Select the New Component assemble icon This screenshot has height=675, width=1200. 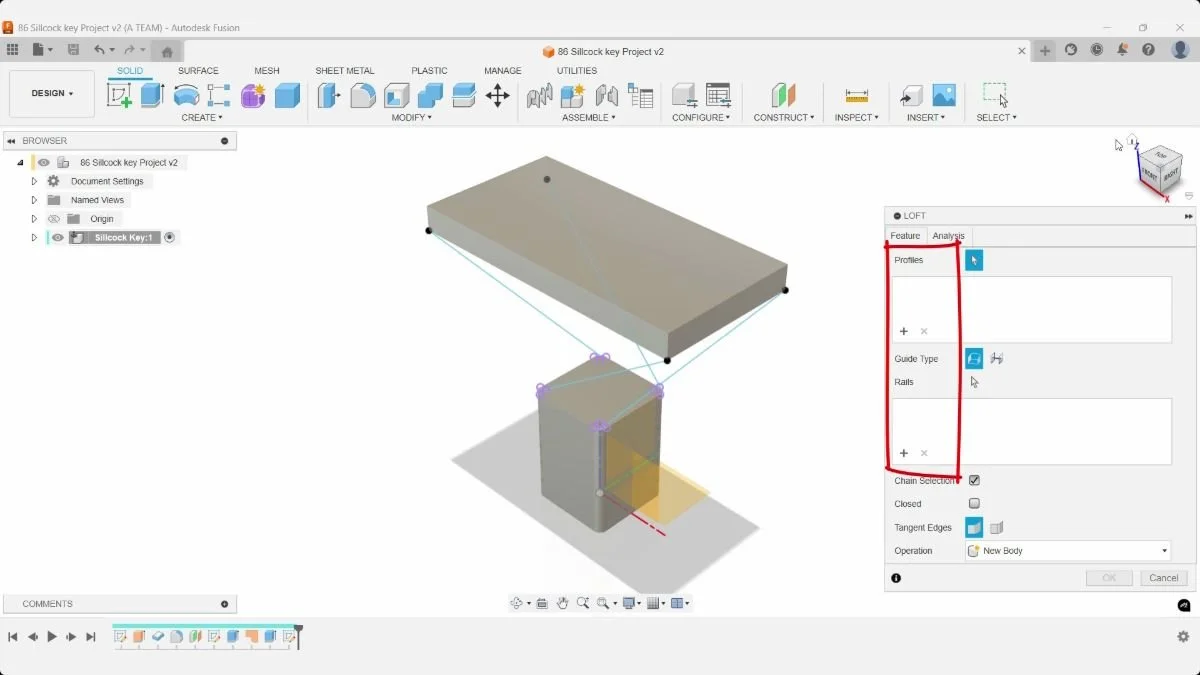[x=573, y=95]
